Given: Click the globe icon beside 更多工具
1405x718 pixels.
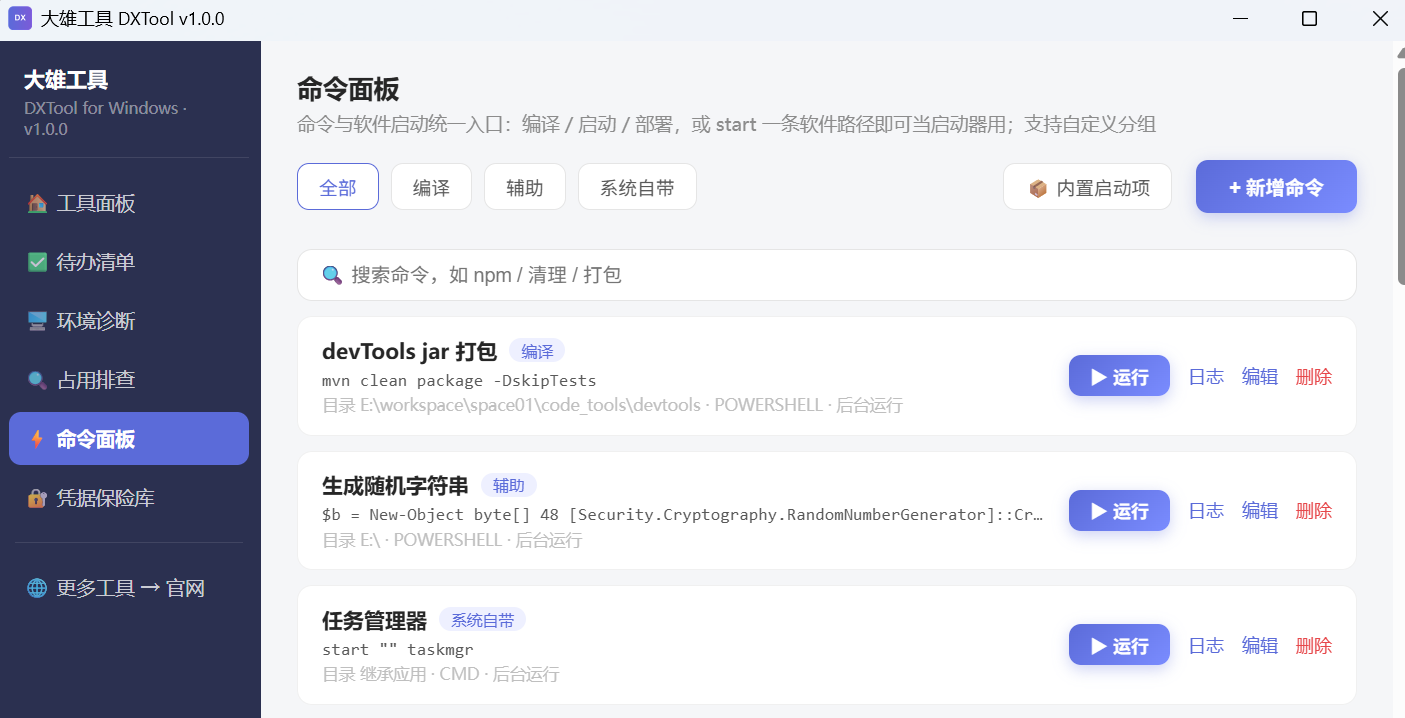Looking at the screenshot, I should point(37,588).
